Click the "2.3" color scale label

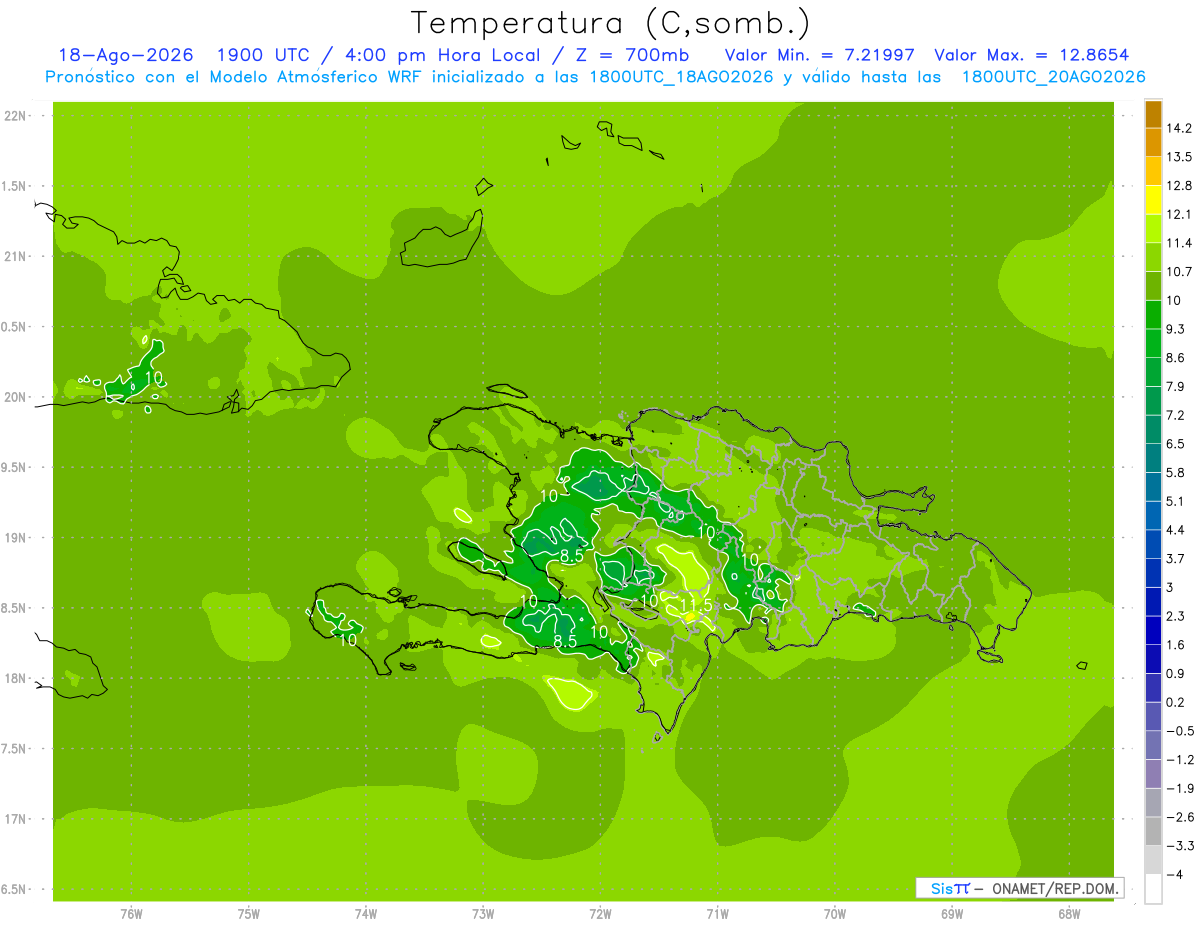1175,616
